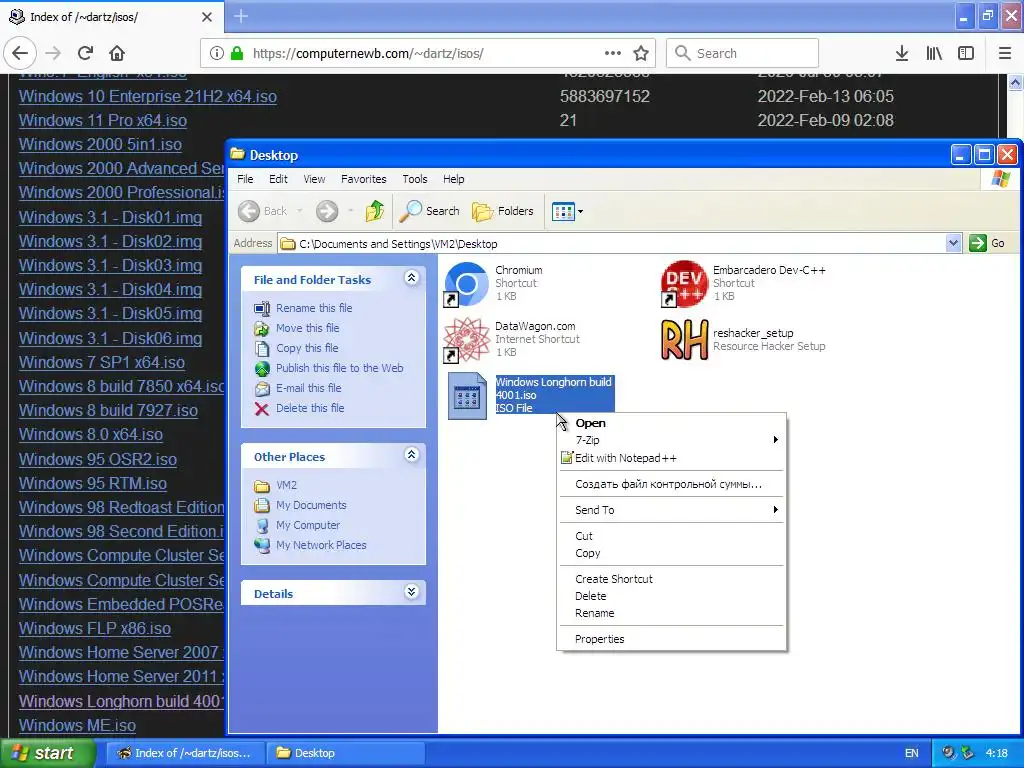Click the Firefox Search input field
Image resolution: width=1024 pixels, height=768 pixels.
(x=742, y=53)
